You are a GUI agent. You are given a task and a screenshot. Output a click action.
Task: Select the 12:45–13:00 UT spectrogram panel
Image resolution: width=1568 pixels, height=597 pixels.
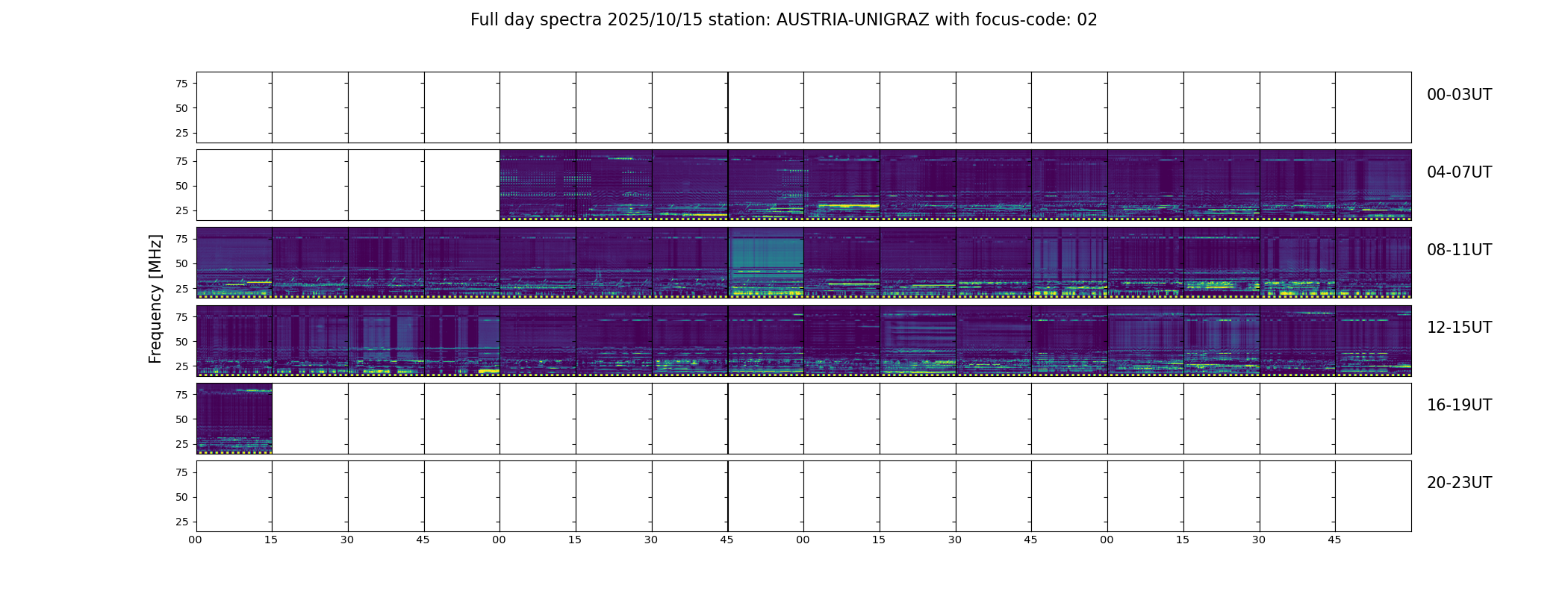[462, 340]
